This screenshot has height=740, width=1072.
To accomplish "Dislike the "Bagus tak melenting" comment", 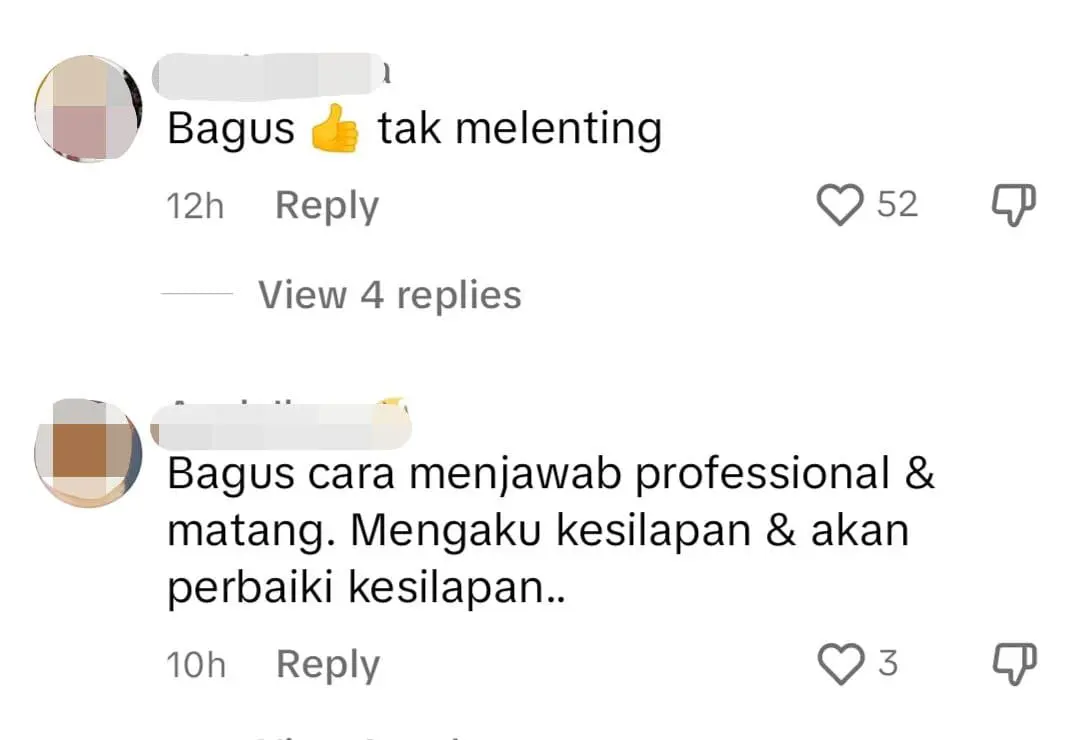I will coord(1014,204).
